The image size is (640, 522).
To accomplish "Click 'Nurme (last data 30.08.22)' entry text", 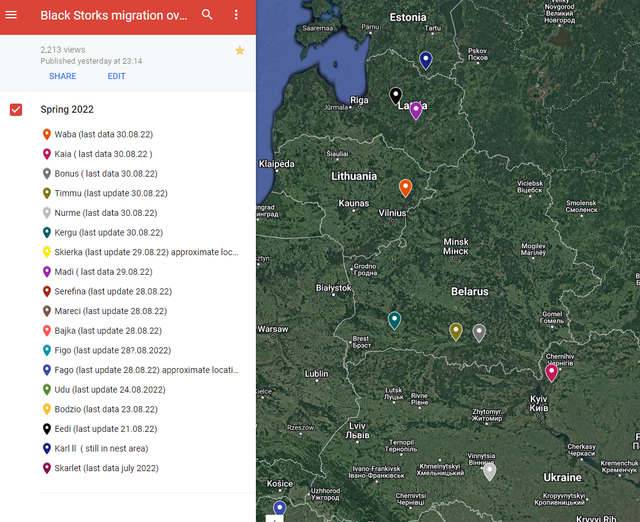I will [x=106, y=213].
